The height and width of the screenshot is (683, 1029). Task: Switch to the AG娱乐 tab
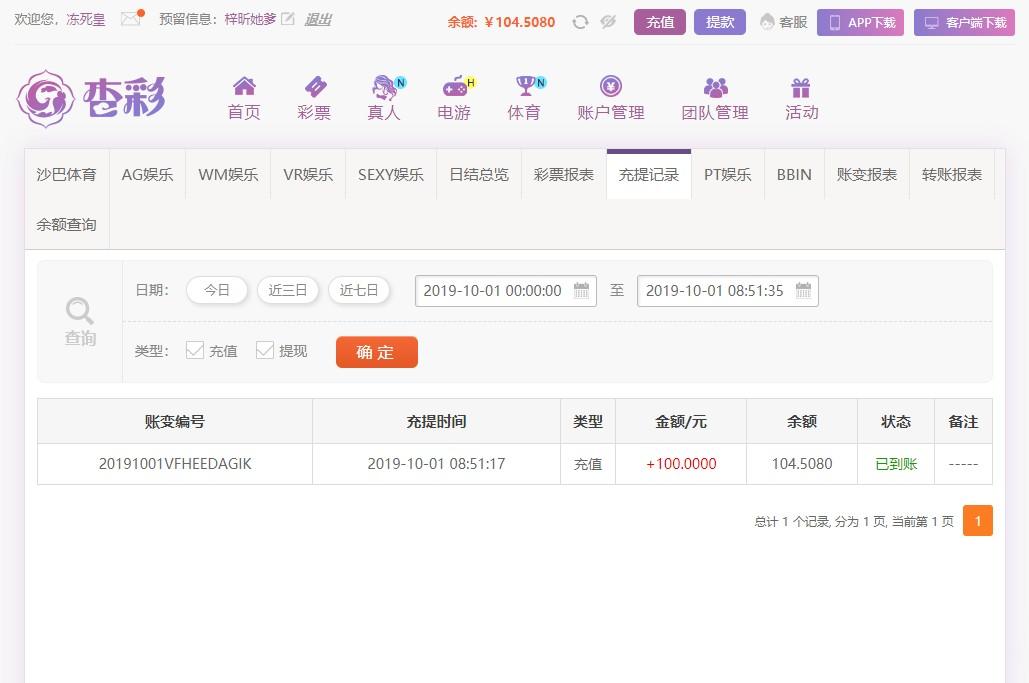[147, 174]
